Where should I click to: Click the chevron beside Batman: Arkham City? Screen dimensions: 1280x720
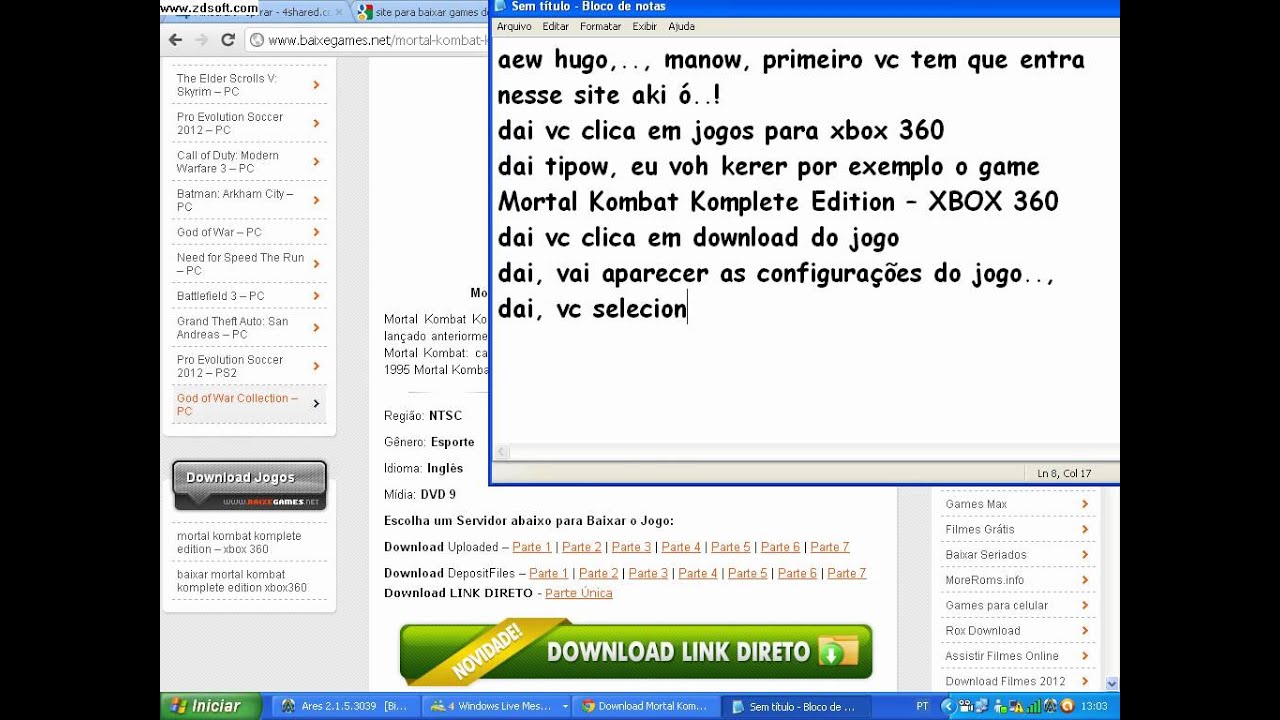[x=316, y=200]
